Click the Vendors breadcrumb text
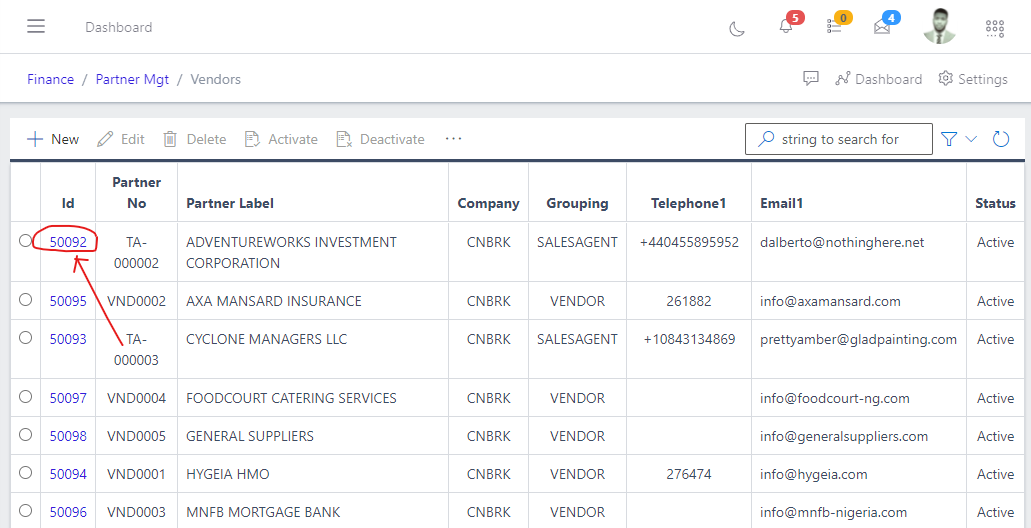This screenshot has height=528, width=1031. pos(216,80)
